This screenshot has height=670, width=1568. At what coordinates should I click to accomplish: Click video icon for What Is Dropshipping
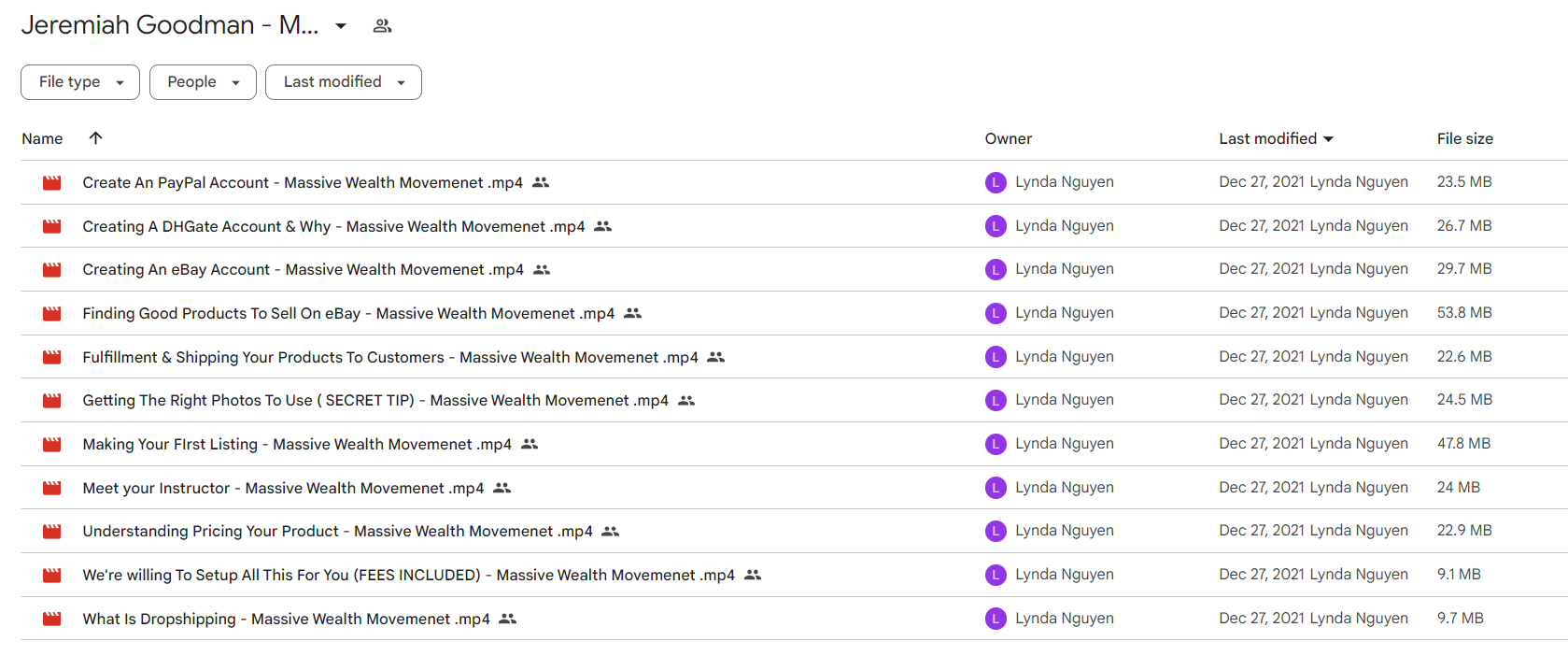point(52,619)
